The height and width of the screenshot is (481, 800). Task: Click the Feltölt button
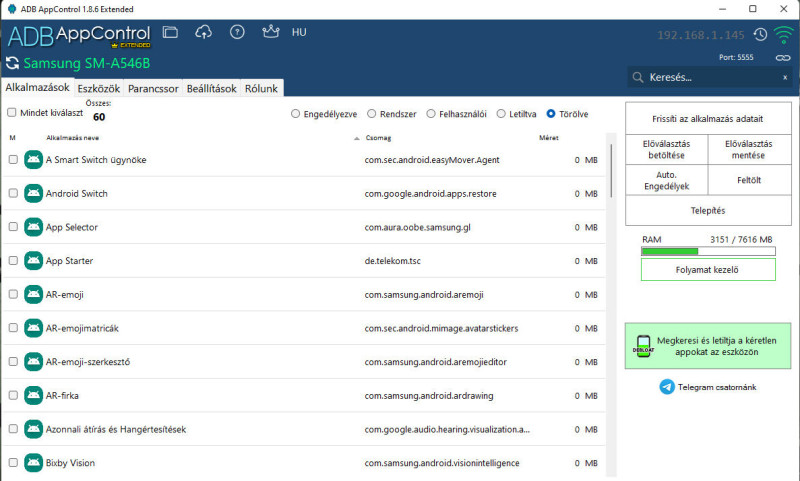[x=749, y=180]
